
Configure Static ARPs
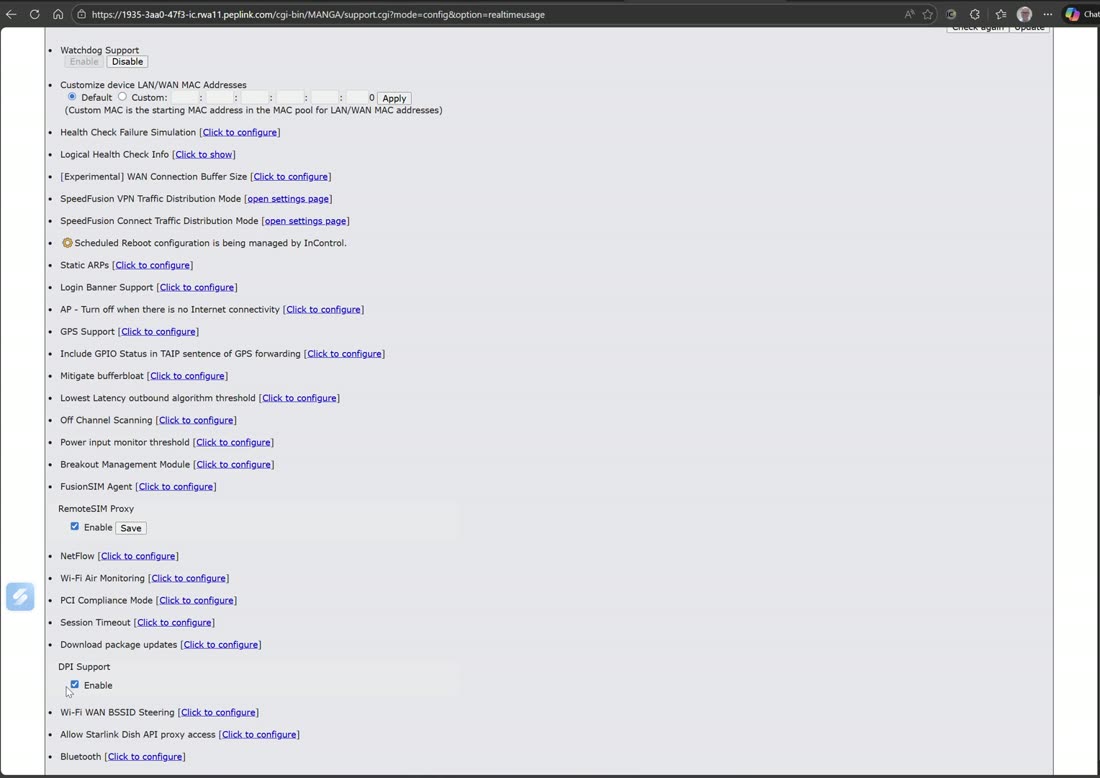click(152, 265)
